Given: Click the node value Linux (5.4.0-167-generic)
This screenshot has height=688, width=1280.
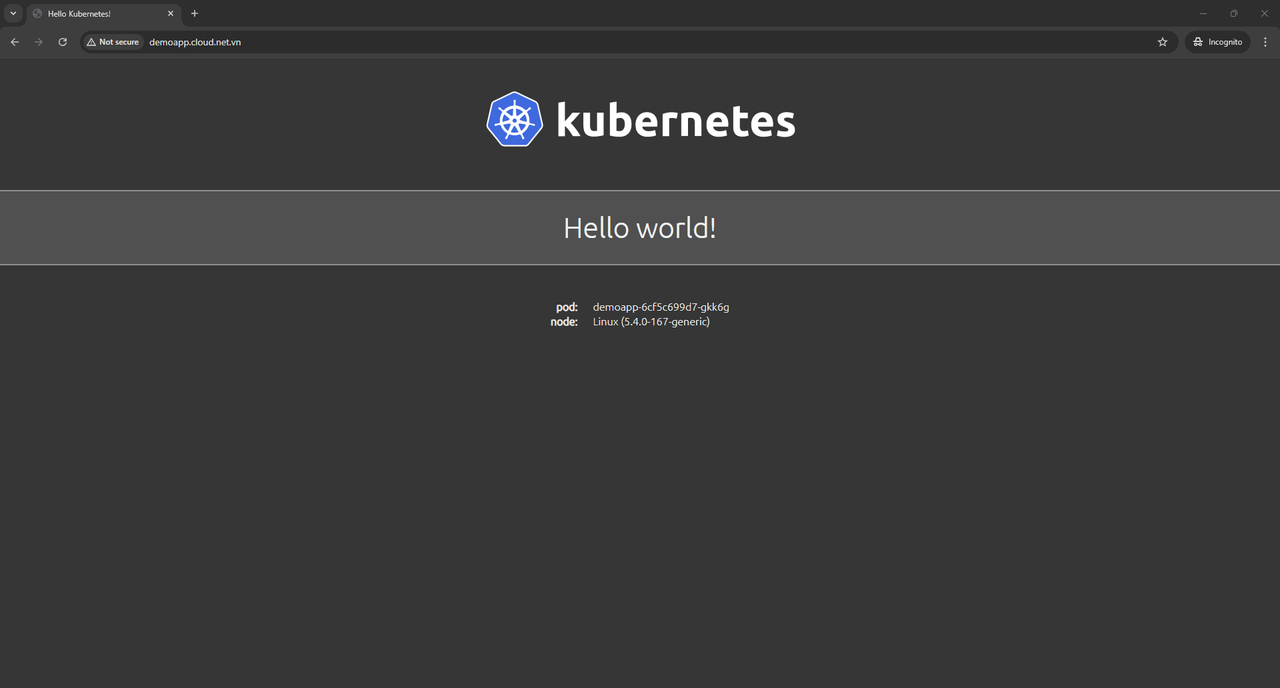Looking at the screenshot, I should [651, 322].
